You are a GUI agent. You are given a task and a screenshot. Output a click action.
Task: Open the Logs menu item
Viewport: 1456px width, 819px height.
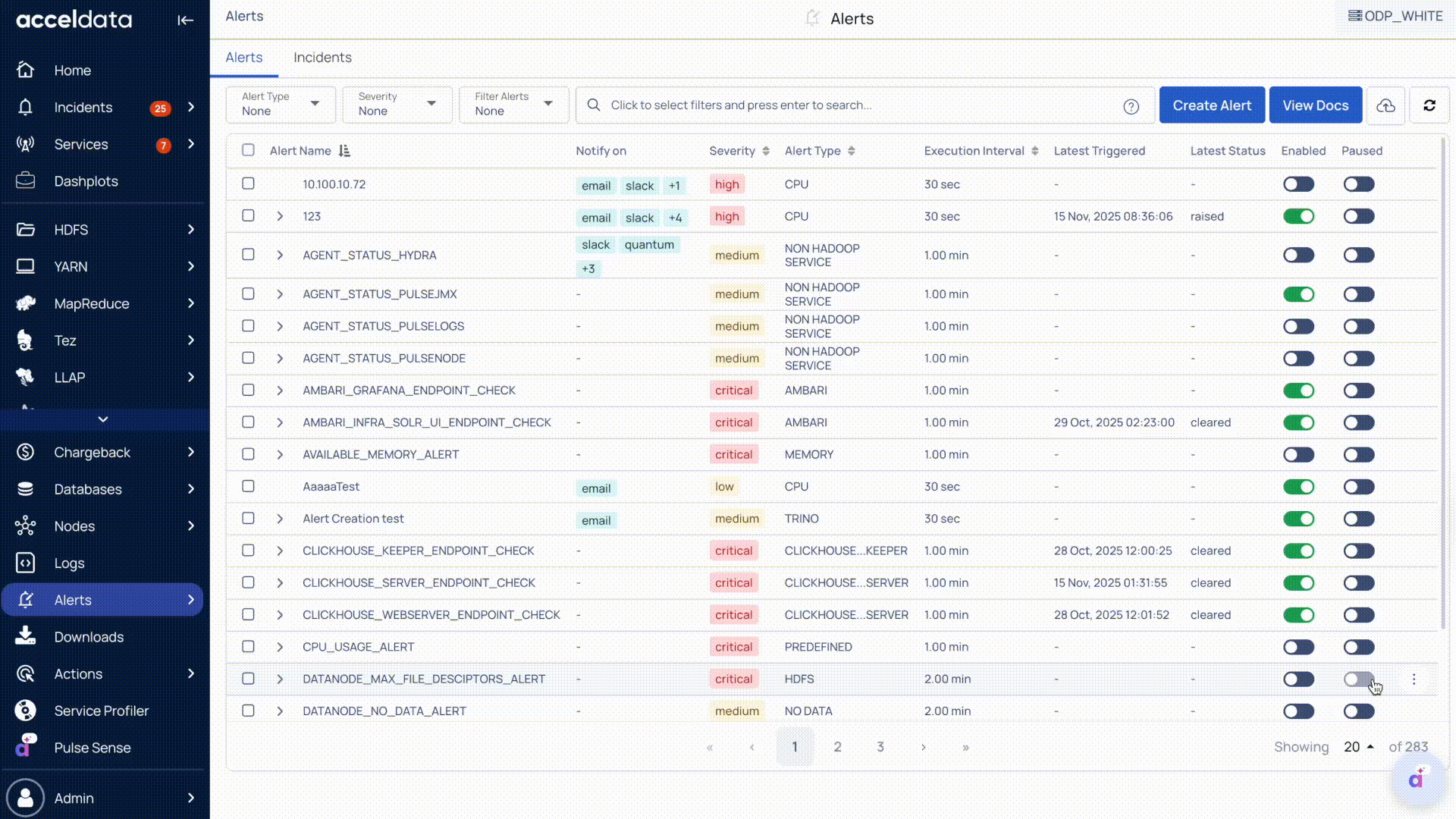tap(69, 563)
